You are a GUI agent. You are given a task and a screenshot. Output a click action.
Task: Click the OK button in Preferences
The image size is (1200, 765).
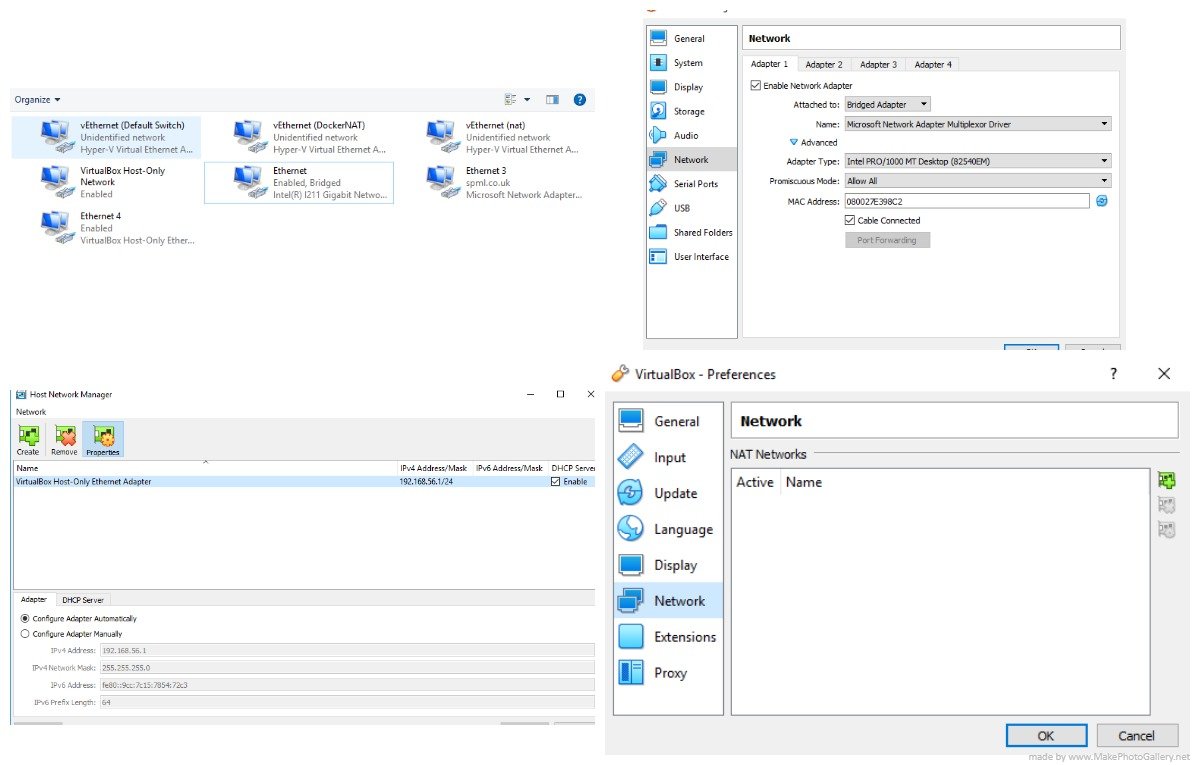tap(1046, 735)
